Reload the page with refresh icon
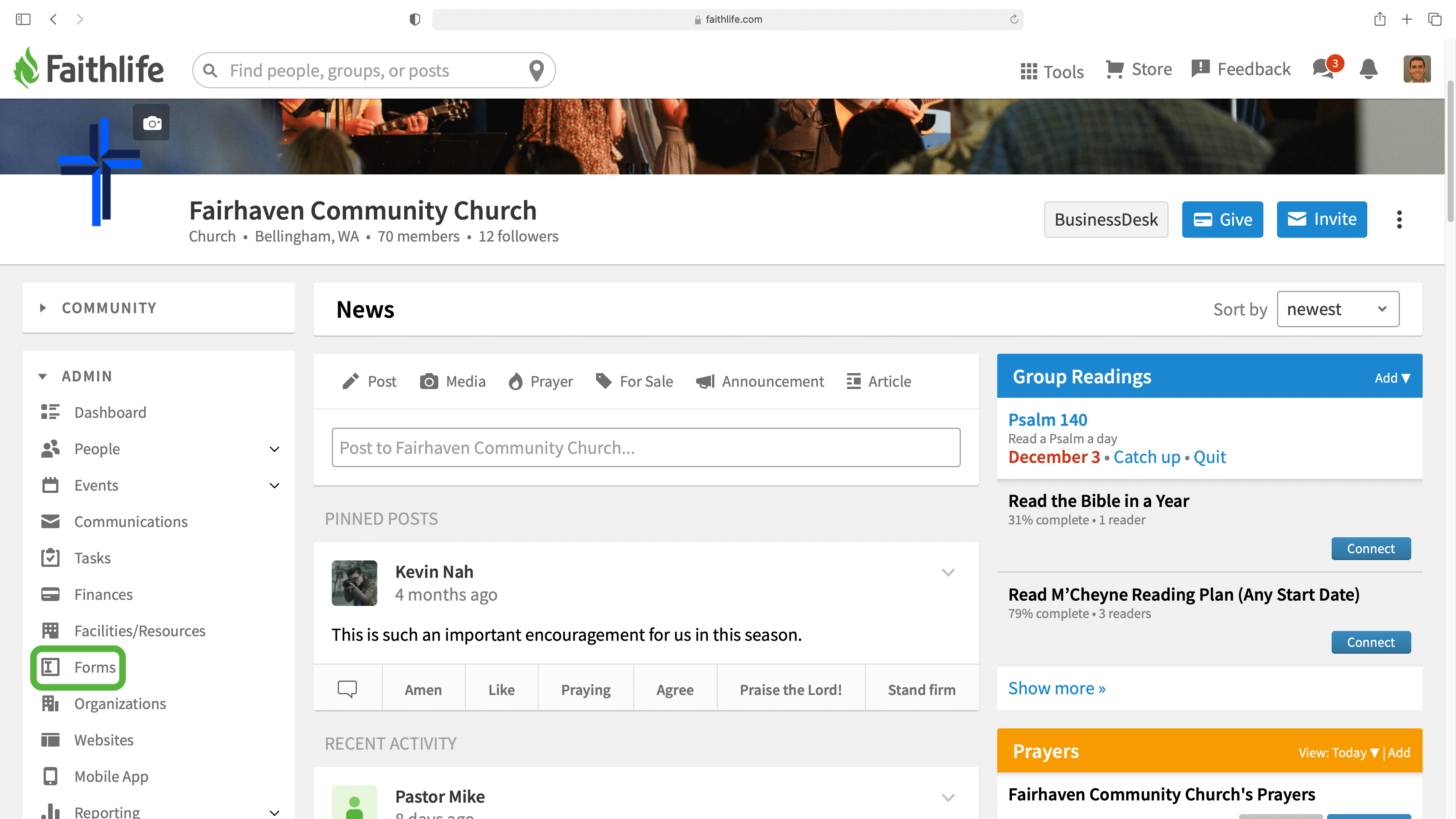The width and height of the screenshot is (1456, 819). 1014,19
